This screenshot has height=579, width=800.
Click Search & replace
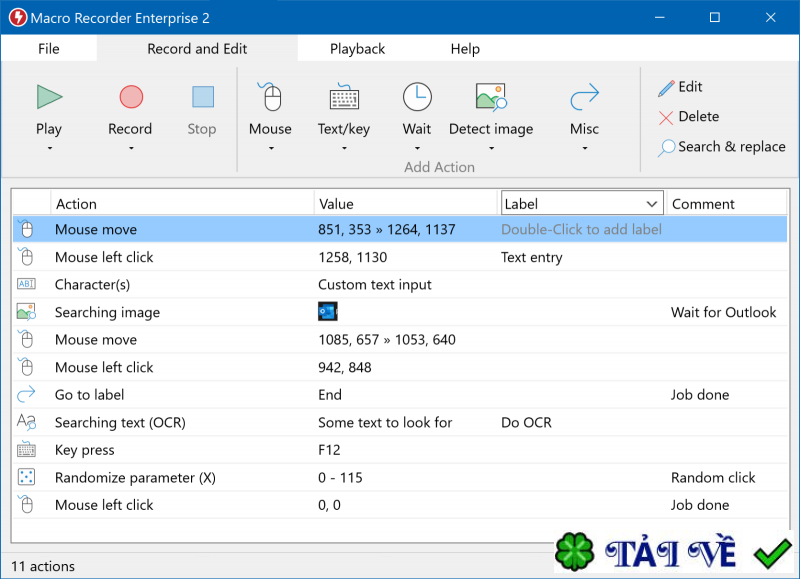721,147
